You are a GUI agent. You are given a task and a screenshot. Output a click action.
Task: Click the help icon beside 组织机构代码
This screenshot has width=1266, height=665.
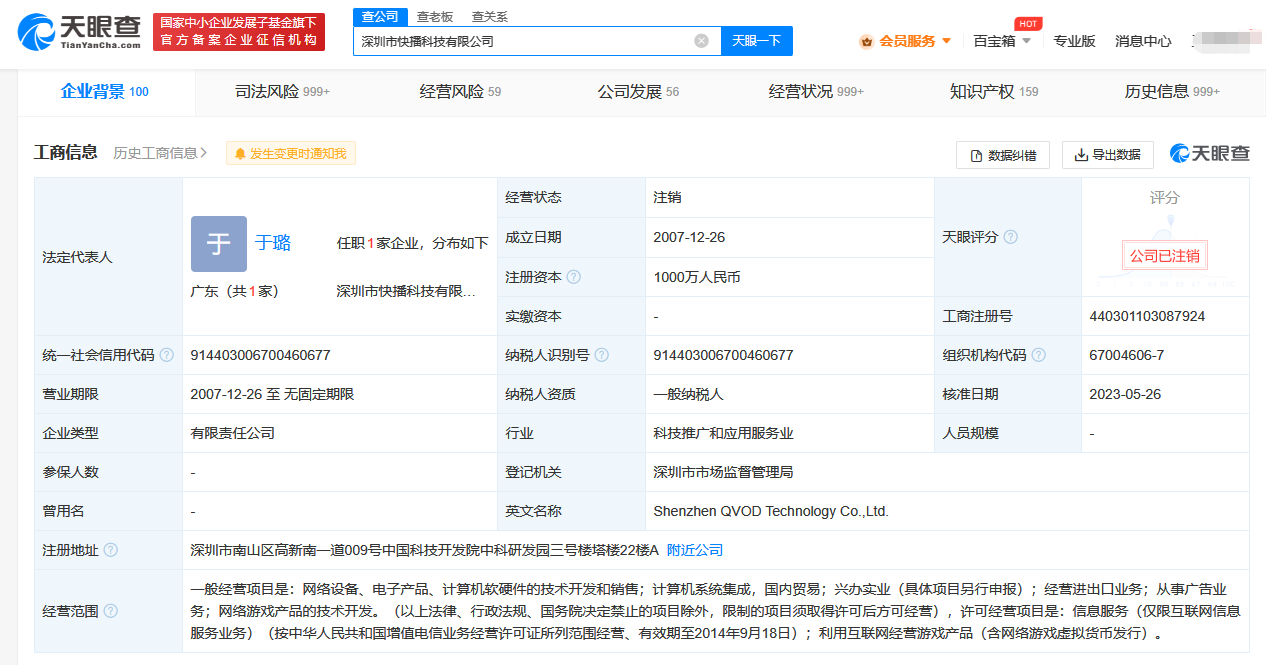[x=1039, y=355]
